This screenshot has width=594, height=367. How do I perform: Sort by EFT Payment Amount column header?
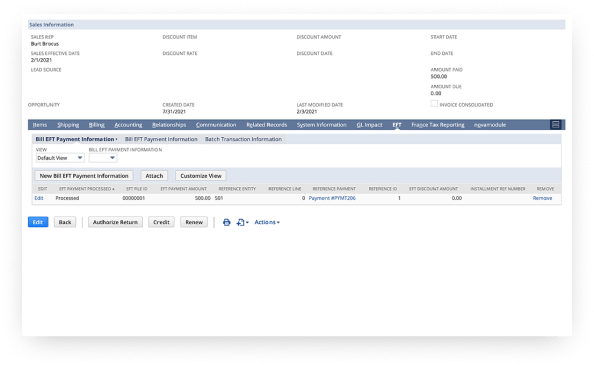[183, 189]
